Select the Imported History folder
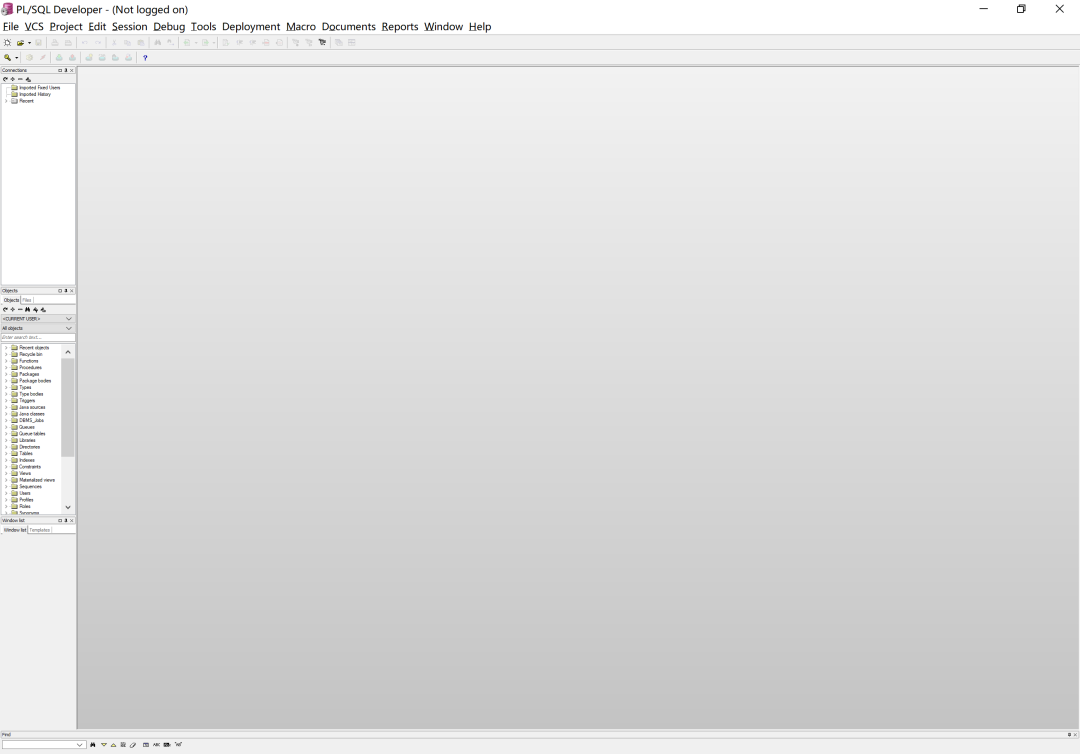Image resolution: width=1080 pixels, height=754 pixels. (x=35, y=94)
